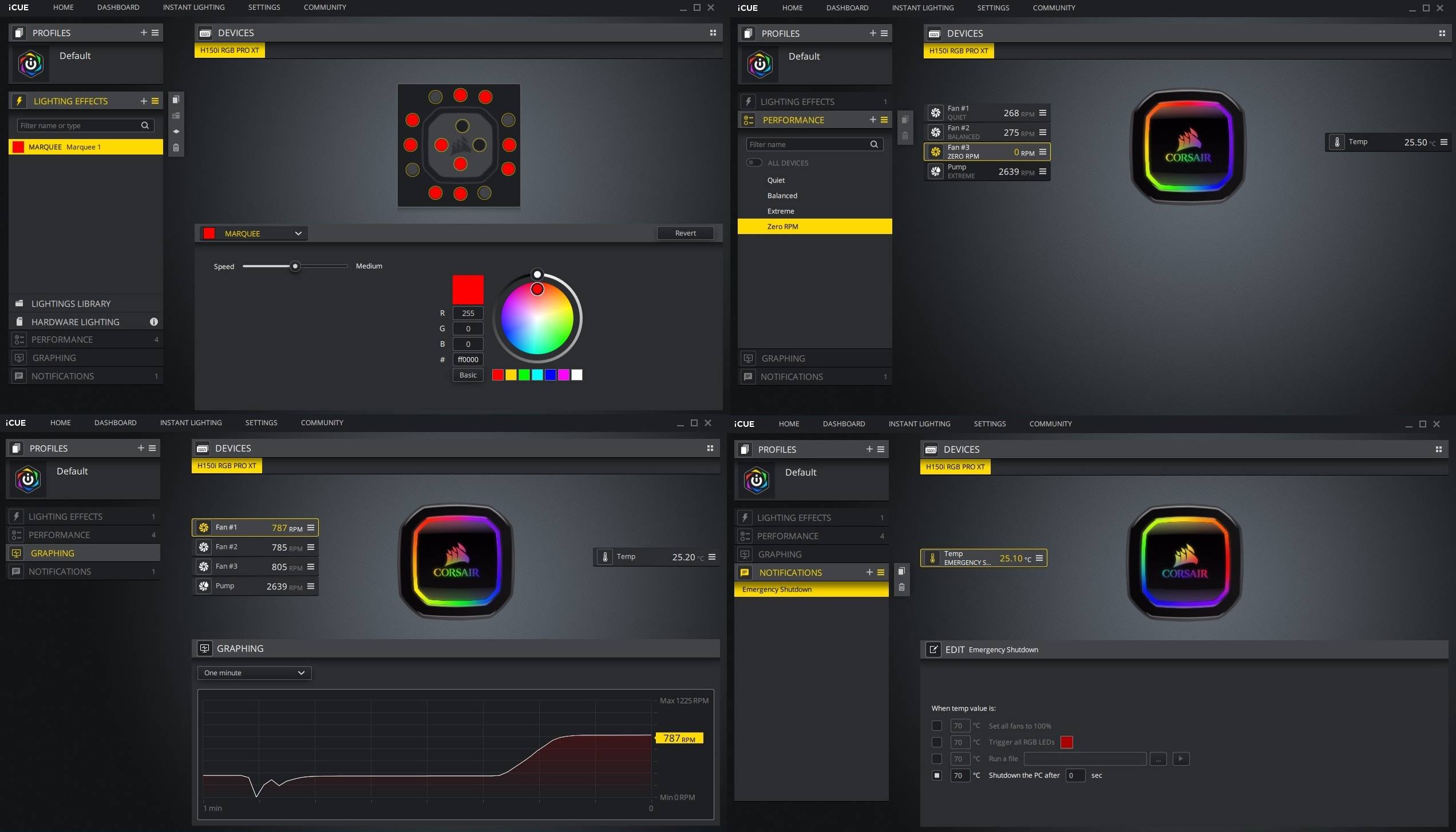Select the Balanced performance preset
Screen dimensions: 1456x832
tap(814, 196)
